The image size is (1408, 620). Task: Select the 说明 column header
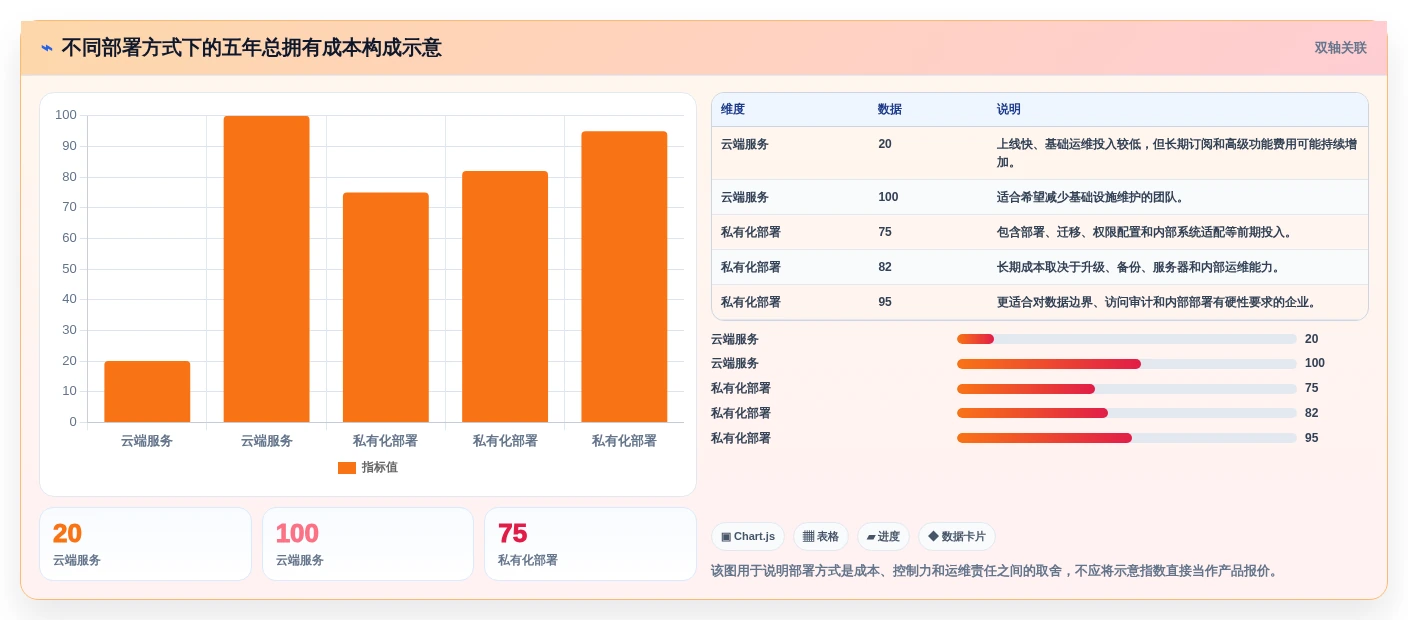coord(1009,110)
